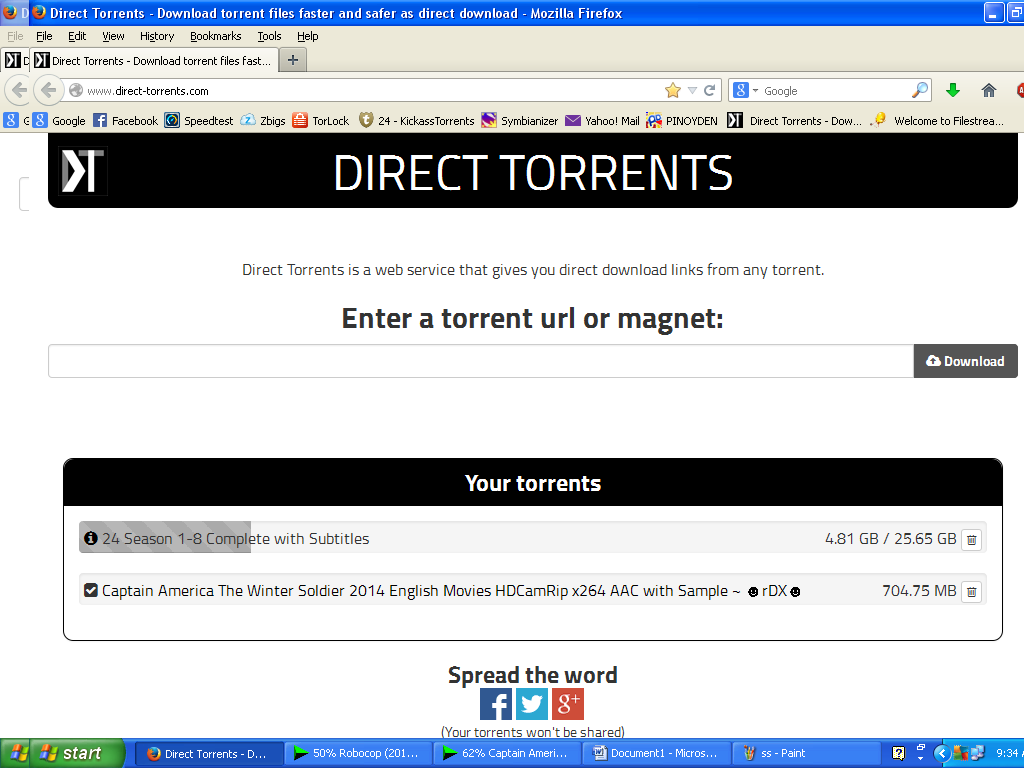Image resolution: width=1024 pixels, height=768 pixels.
Task: Share on Twitter icon
Action: 532,704
